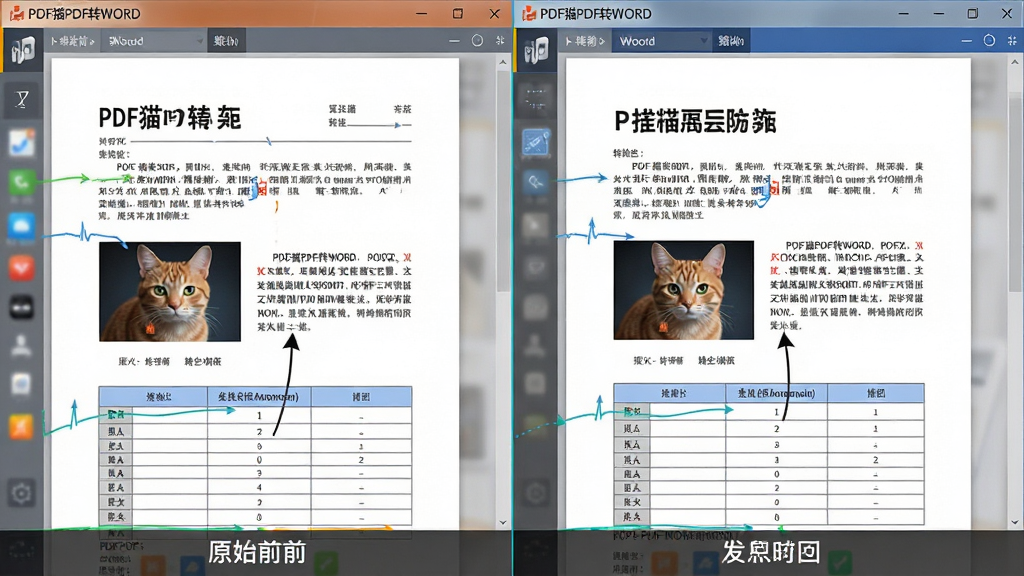This screenshot has width=1024, height=576.
Task: Click the circle icon in orange window toolbar
Action: pos(477,40)
